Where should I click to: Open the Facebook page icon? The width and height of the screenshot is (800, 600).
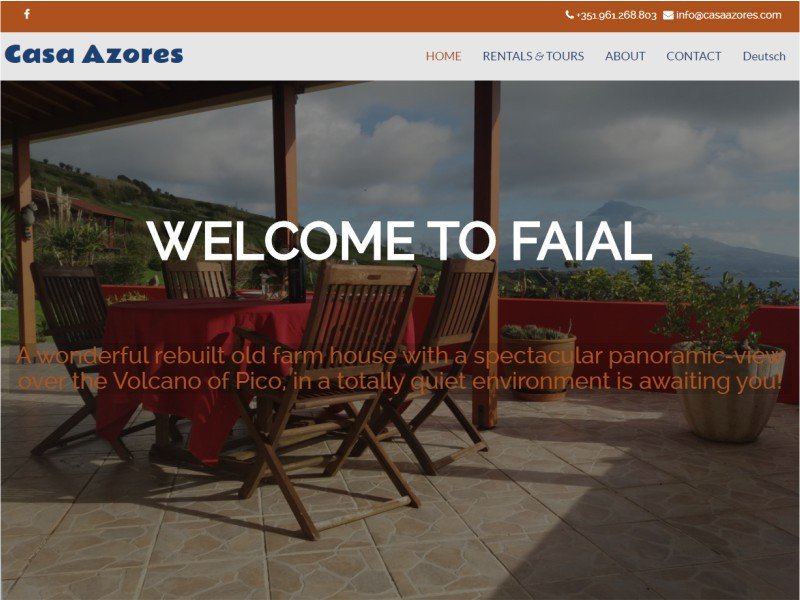coord(27,14)
